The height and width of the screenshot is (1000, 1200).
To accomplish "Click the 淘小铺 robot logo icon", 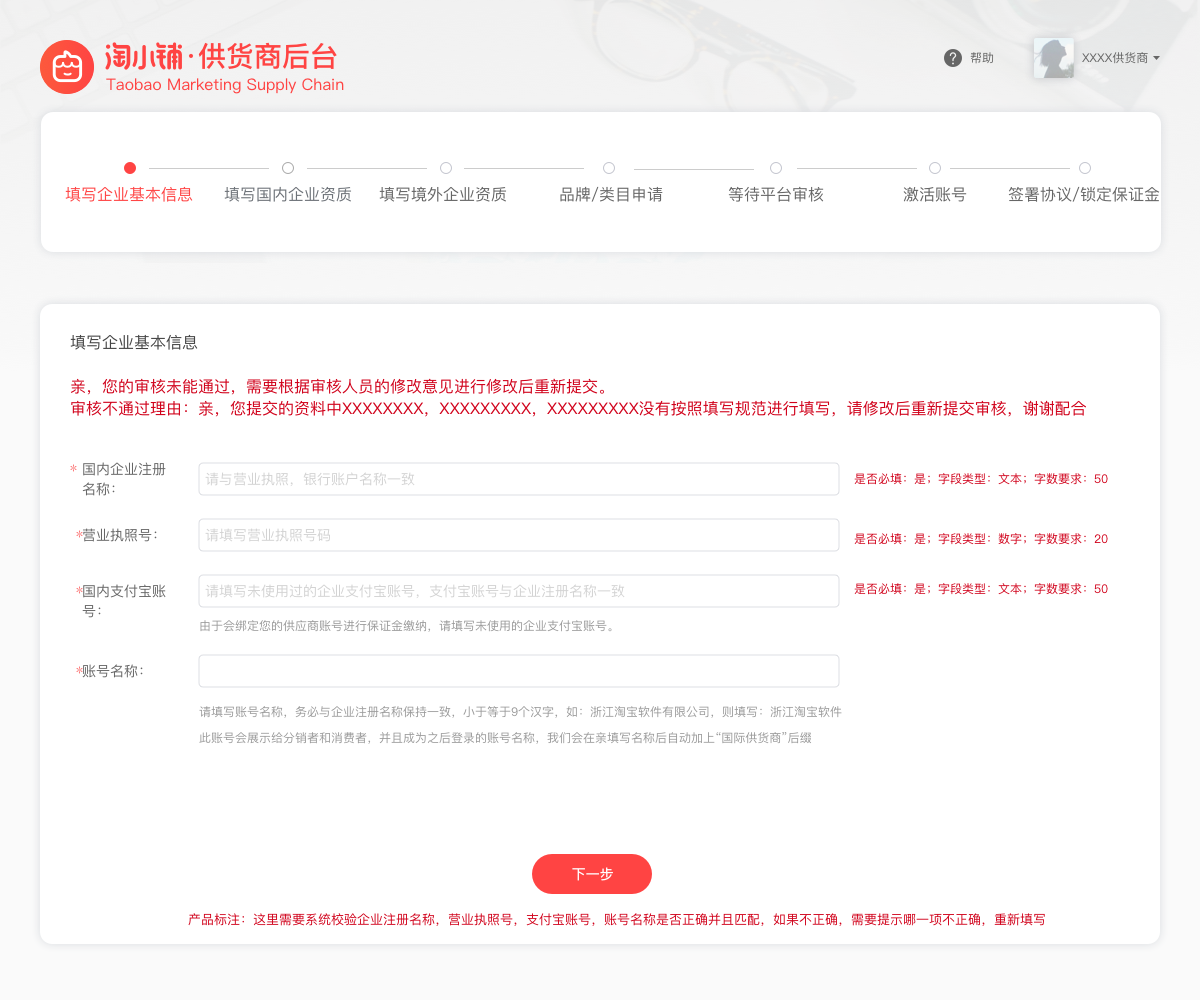I will click(x=67, y=68).
